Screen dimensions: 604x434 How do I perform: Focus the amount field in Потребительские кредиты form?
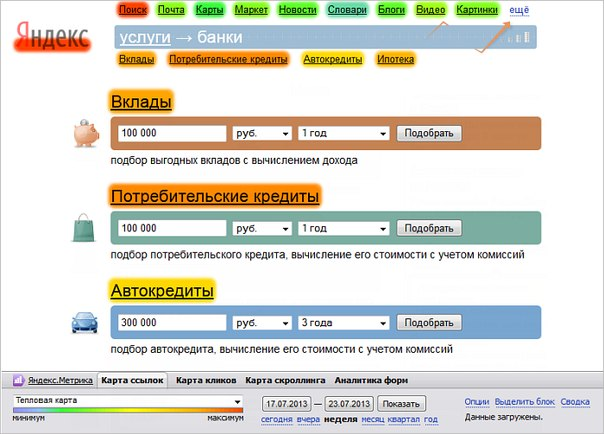click(172, 228)
